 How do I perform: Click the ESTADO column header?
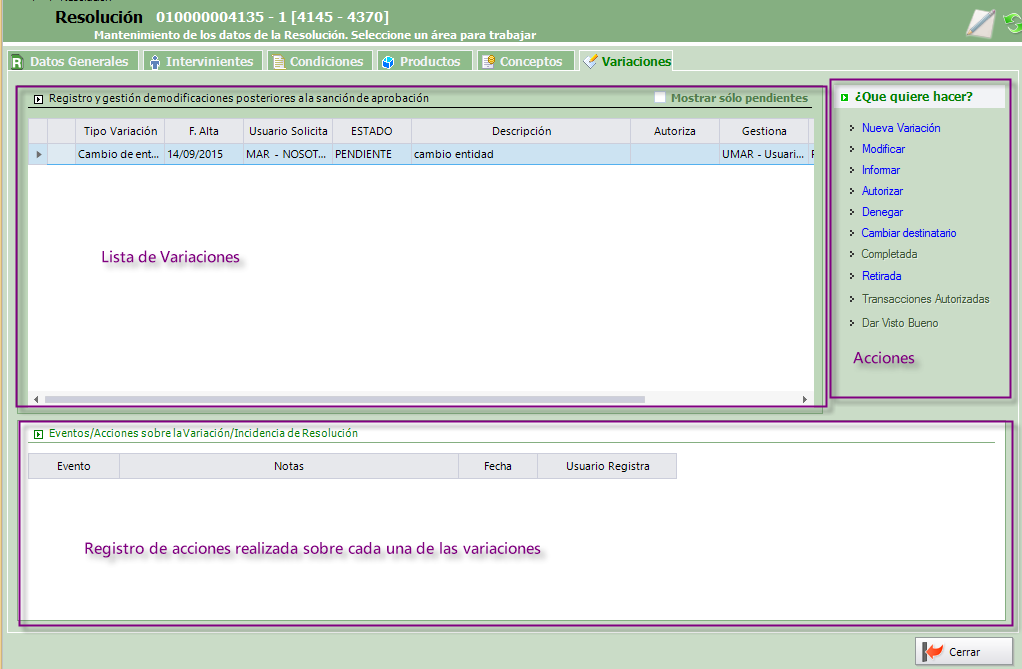(372, 131)
